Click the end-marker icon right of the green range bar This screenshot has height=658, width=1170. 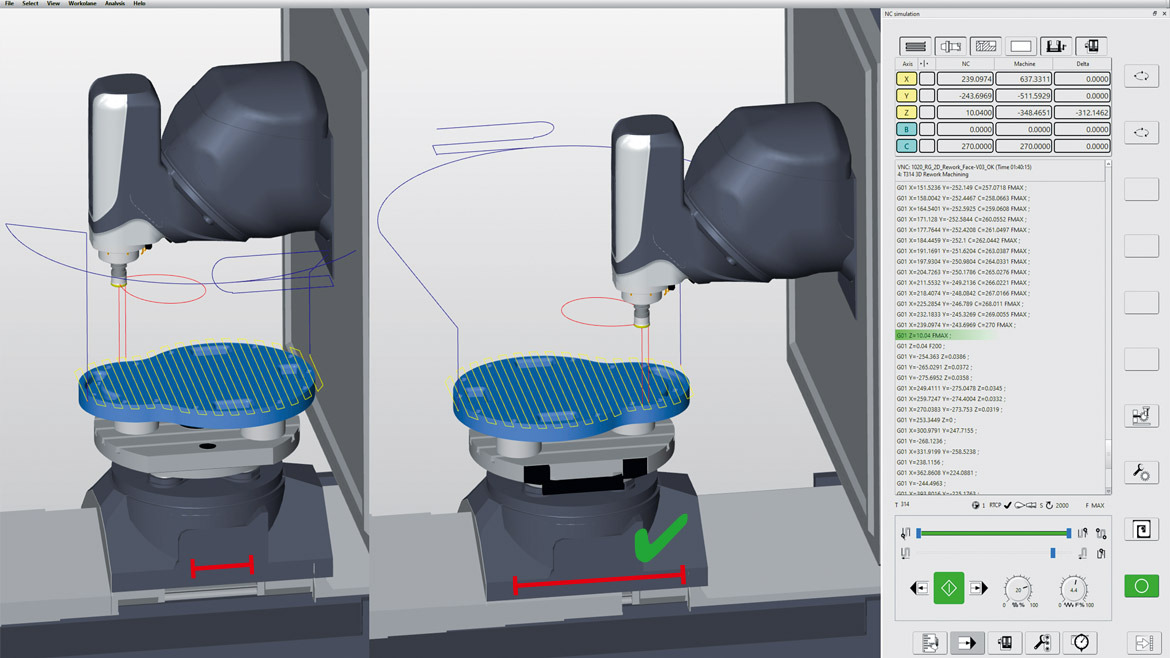pos(1082,533)
